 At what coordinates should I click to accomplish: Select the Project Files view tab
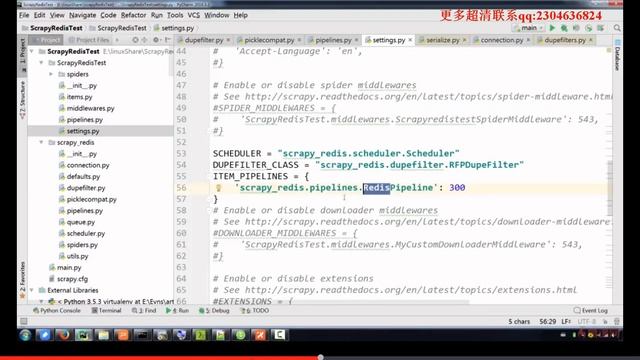tap(89, 40)
